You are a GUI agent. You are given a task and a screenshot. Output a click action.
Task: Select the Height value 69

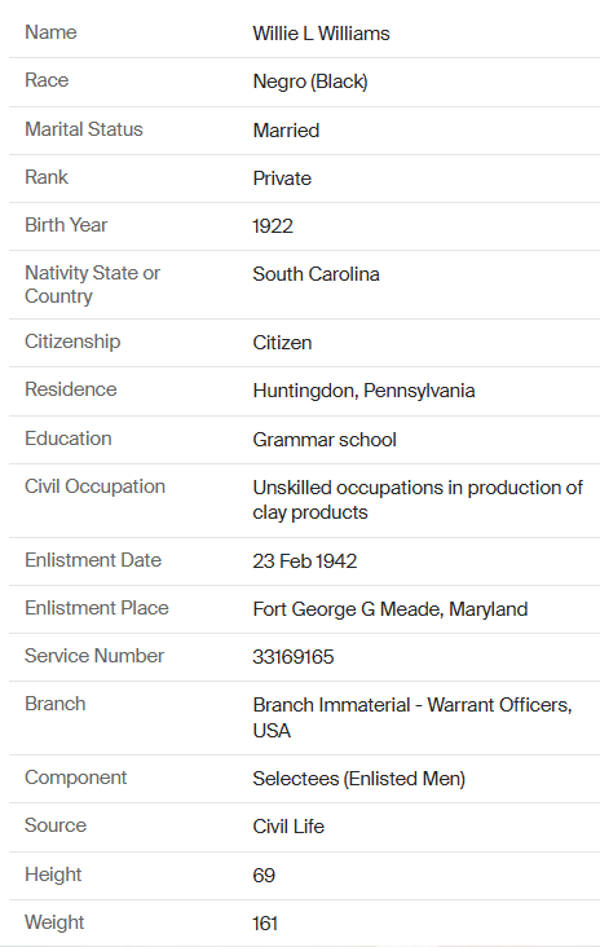[x=264, y=876]
